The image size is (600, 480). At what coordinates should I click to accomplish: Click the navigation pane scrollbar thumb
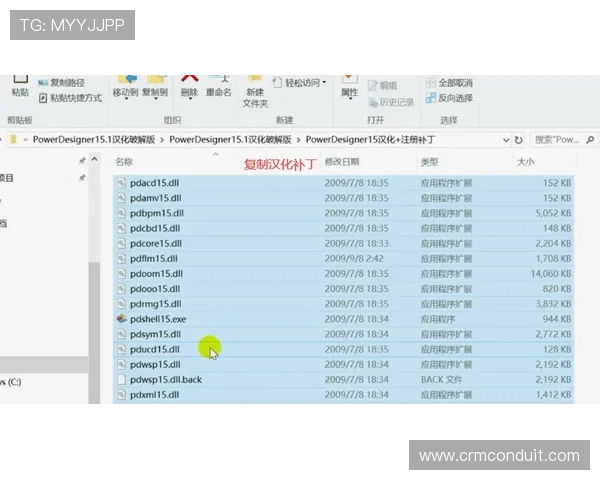click(95, 332)
